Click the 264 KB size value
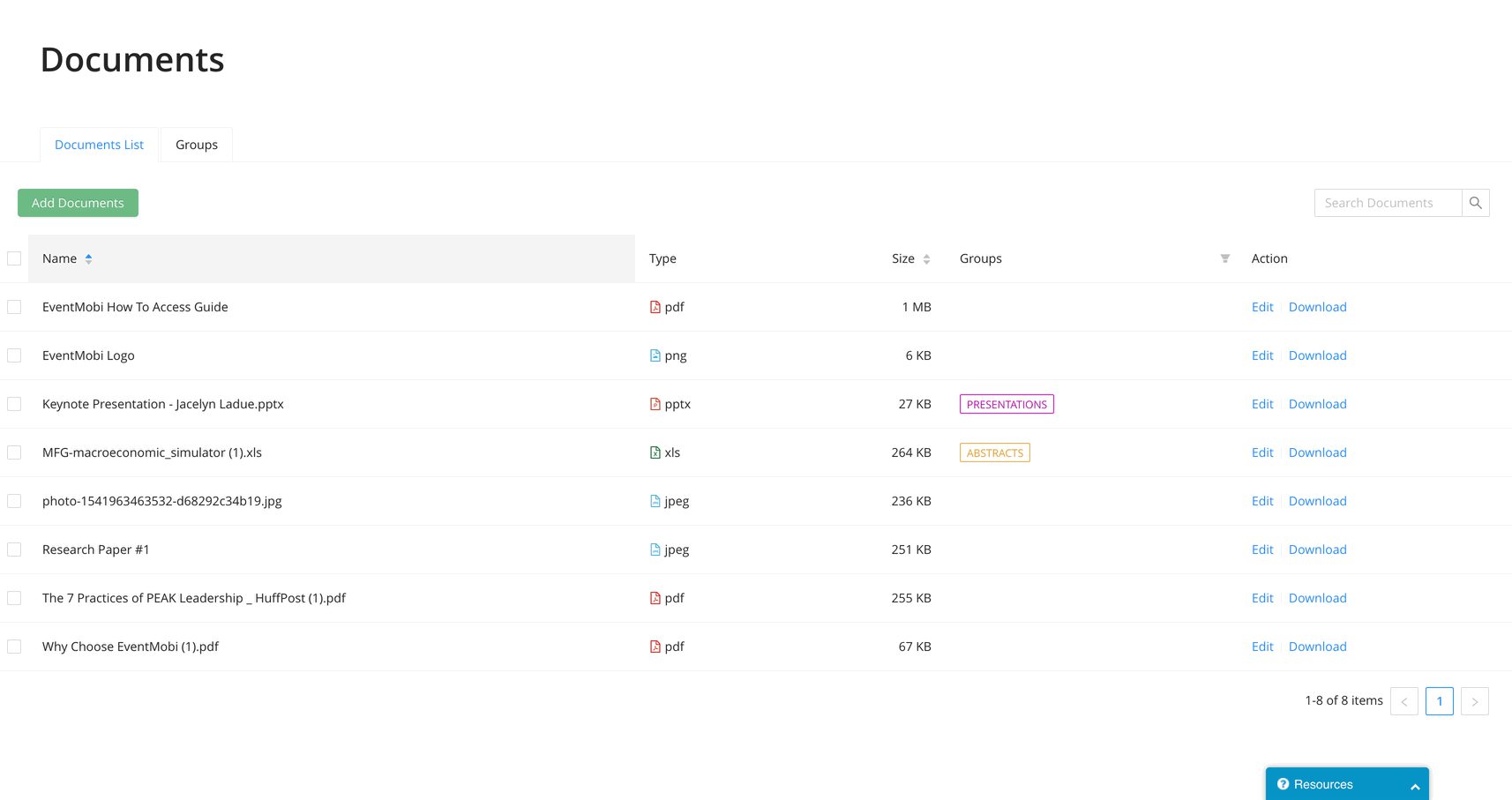The height and width of the screenshot is (800, 1512). point(911,452)
